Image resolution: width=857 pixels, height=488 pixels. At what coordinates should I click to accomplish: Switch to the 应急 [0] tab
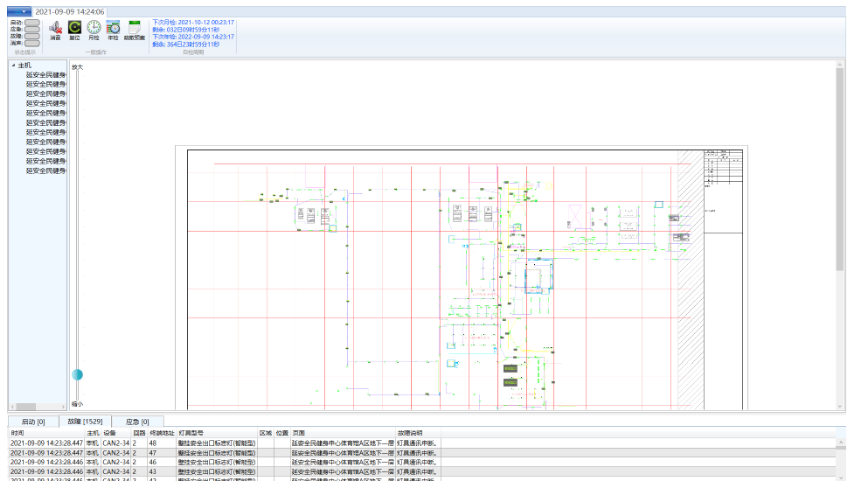[x=137, y=422]
